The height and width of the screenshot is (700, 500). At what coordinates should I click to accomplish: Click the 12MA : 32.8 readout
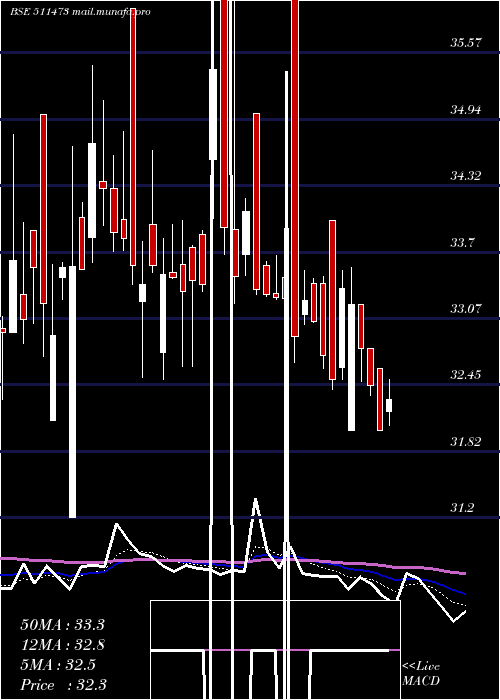coord(62,645)
